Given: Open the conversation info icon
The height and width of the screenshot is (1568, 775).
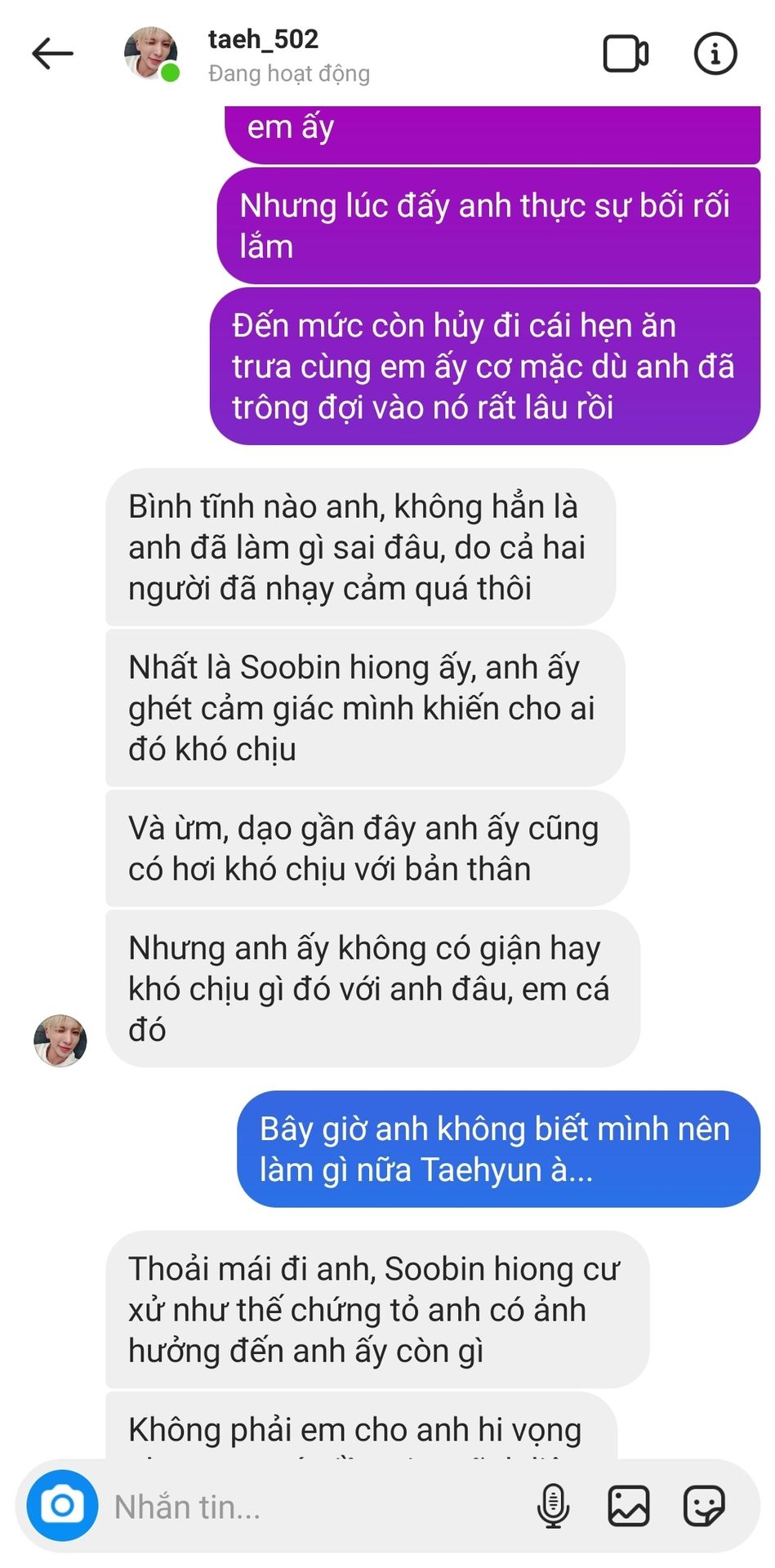Looking at the screenshot, I should pos(715,54).
